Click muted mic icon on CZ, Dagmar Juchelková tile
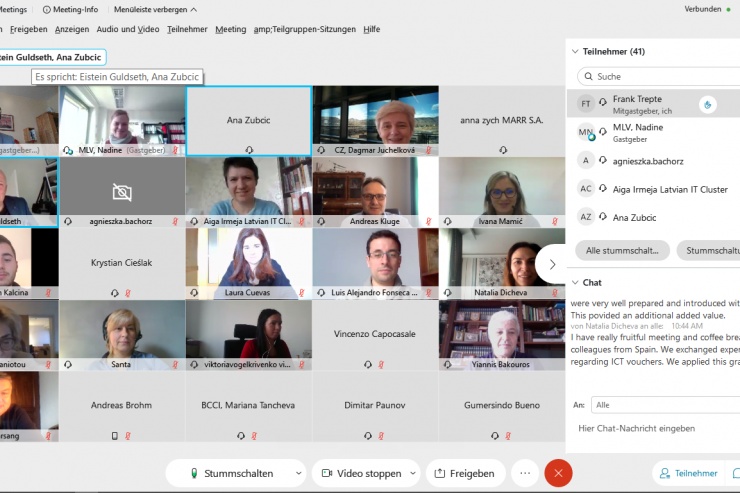 pyautogui.click(x=428, y=150)
